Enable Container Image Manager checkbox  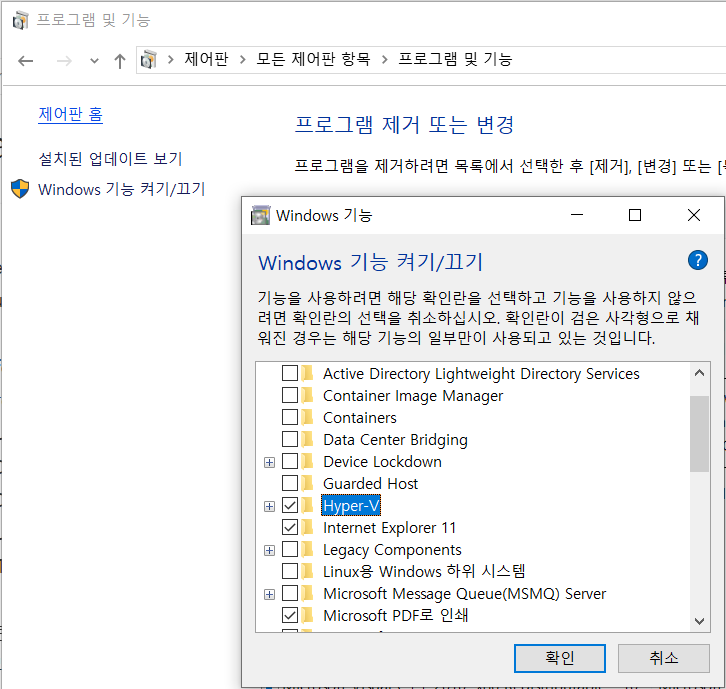click(x=290, y=395)
